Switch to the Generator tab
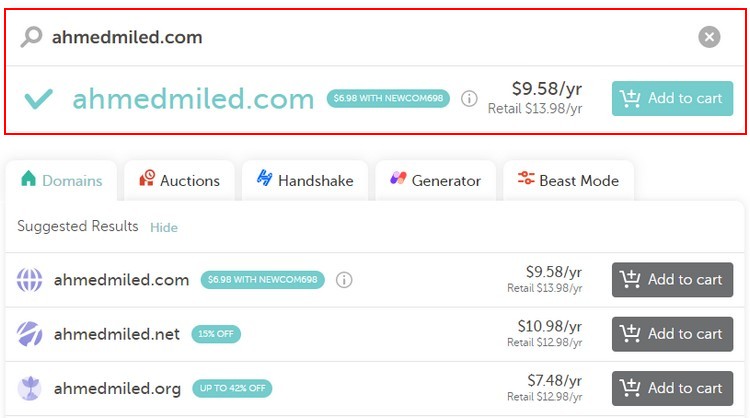This screenshot has width=750, height=418. click(x=435, y=180)
